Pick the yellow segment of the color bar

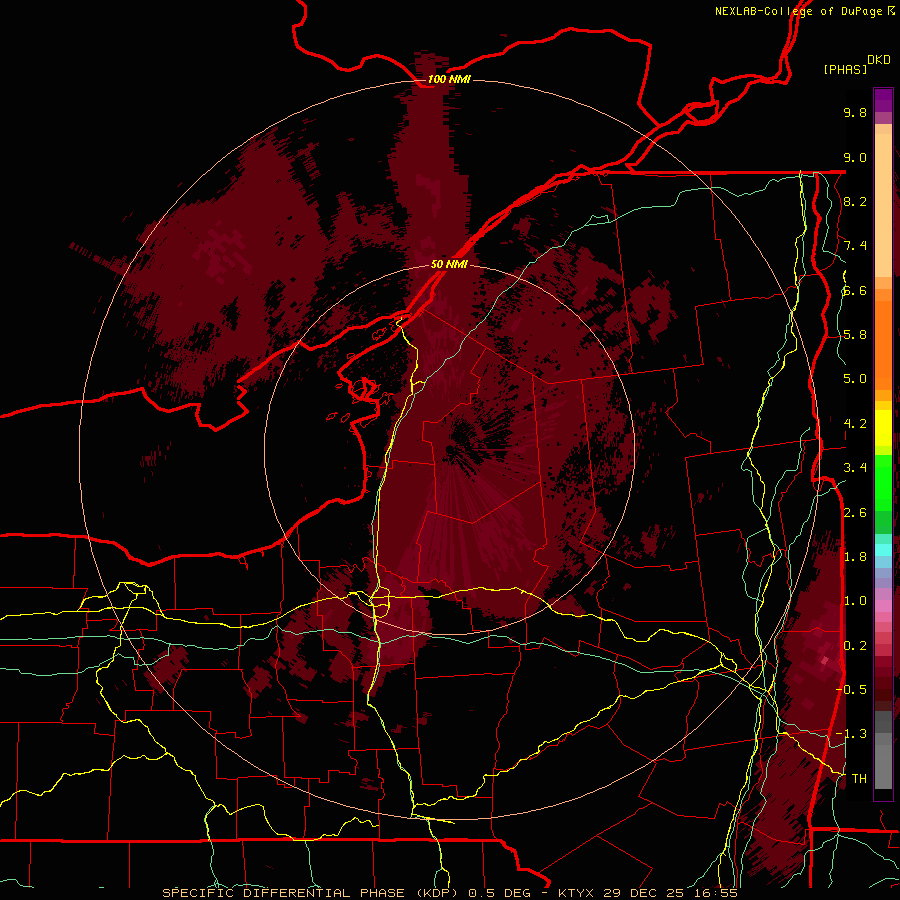(x=883, y=428)
